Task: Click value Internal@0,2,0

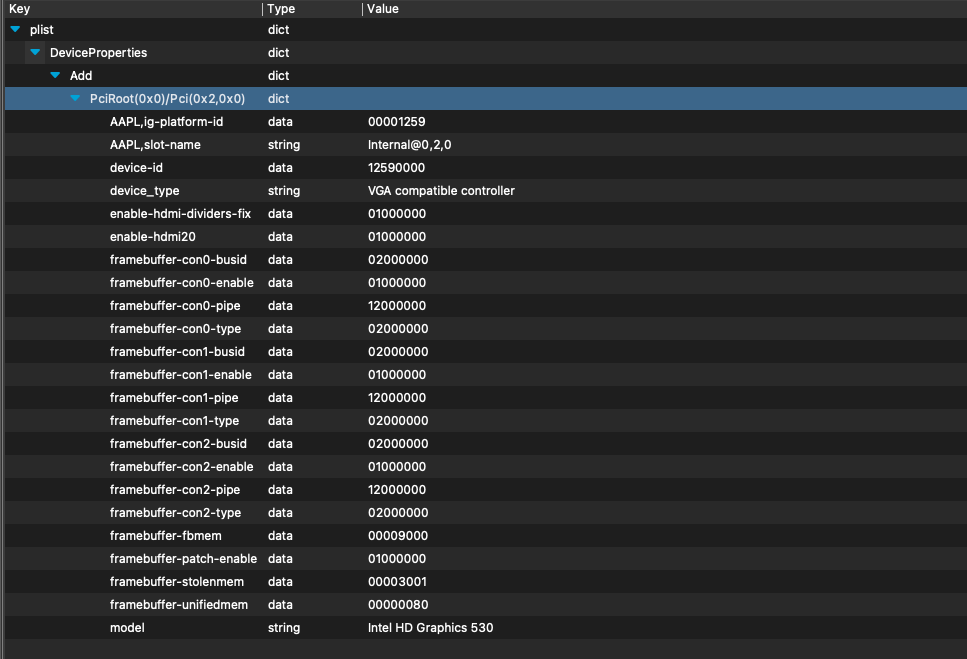Action: click(x=409, y=144)
